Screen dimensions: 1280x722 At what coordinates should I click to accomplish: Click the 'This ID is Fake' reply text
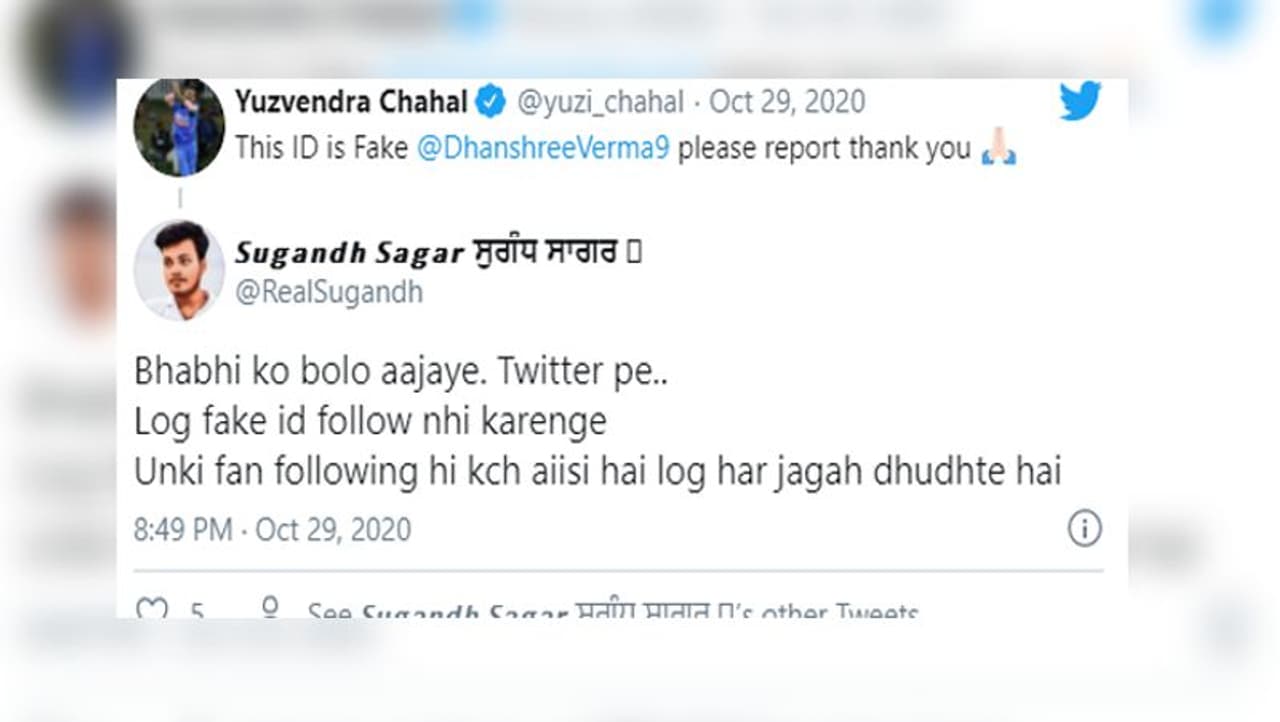321,149
